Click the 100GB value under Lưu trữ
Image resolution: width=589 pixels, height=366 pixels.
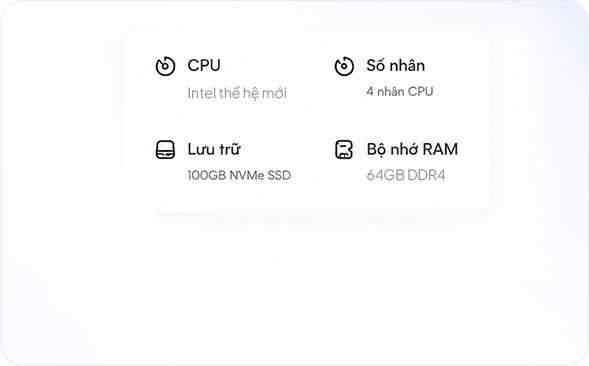[x=207, y=175]
